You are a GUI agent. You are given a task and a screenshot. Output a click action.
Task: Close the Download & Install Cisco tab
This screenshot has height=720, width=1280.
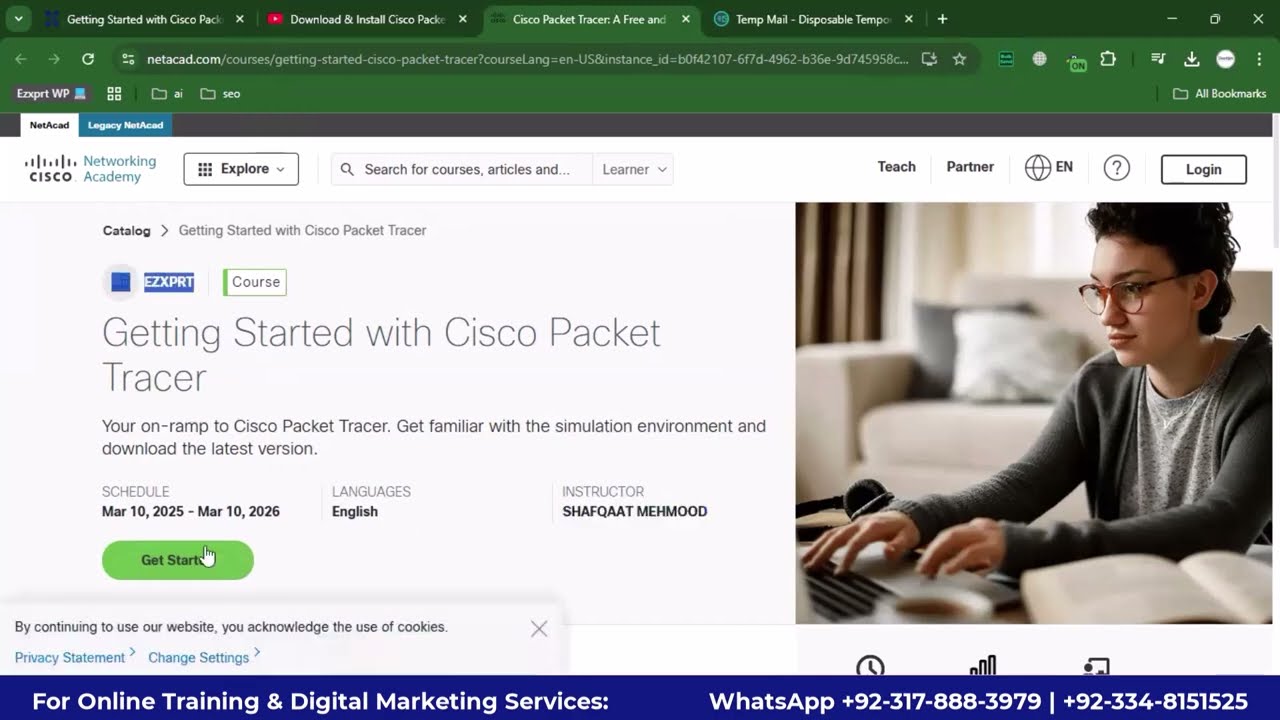coord(462,19)
